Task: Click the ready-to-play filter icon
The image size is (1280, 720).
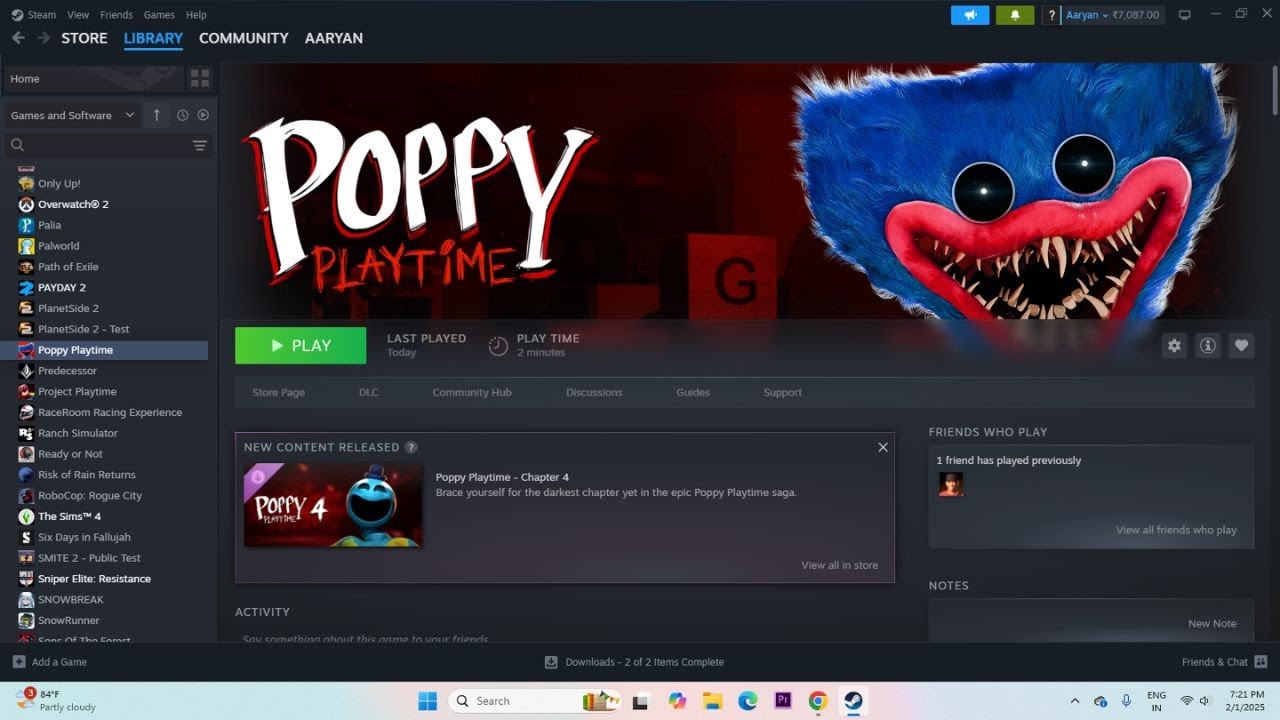Action: pos(203,115)
